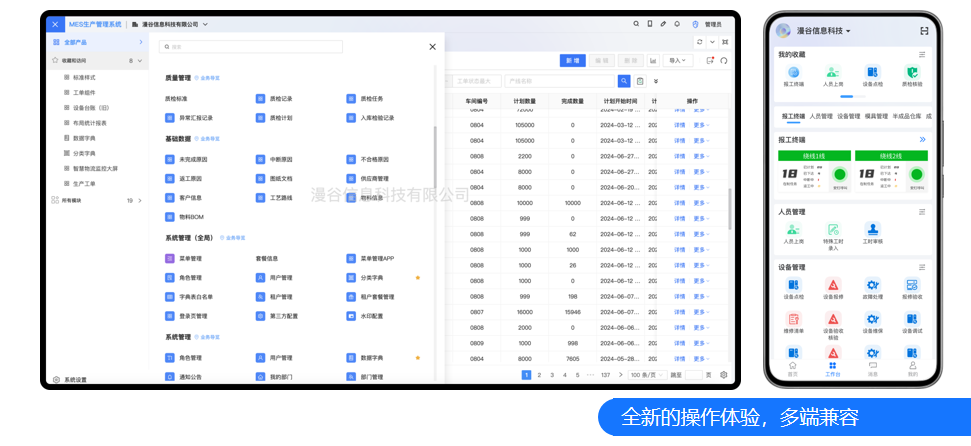This screenshot has width=971, height=446.
Task: Tap the scan icon in the phone header
Action: 924,31
